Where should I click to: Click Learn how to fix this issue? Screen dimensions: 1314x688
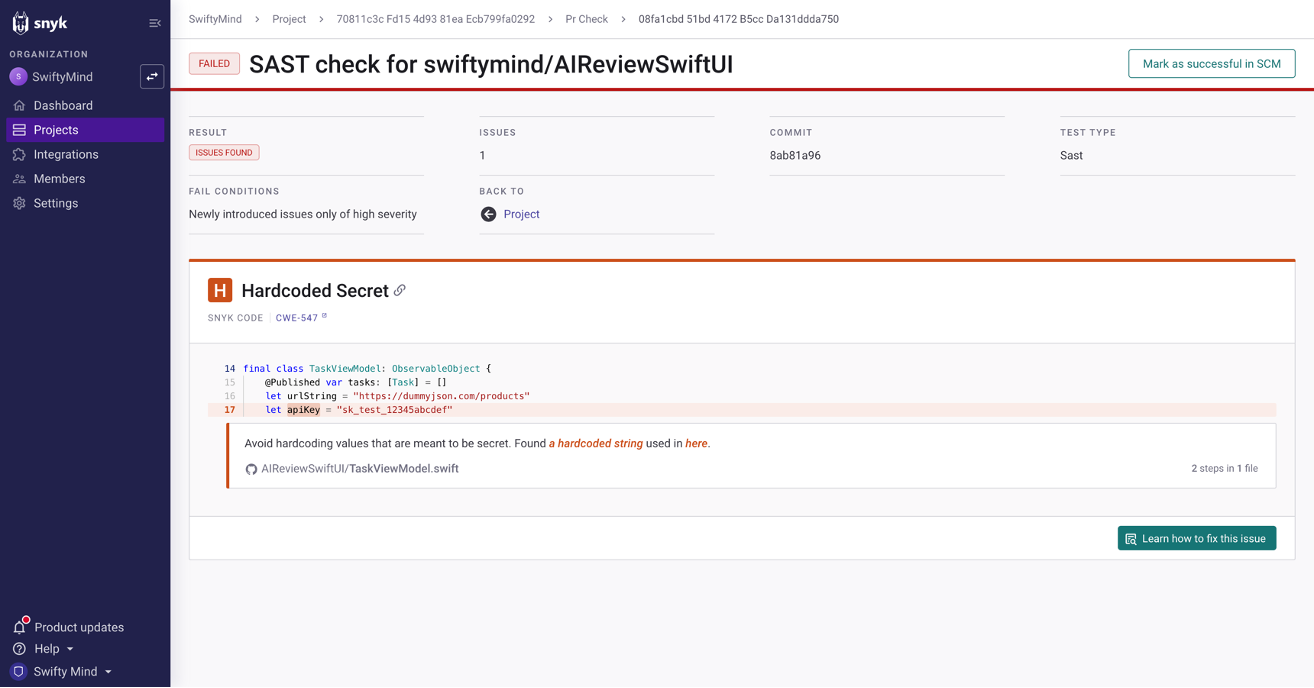1196,539
